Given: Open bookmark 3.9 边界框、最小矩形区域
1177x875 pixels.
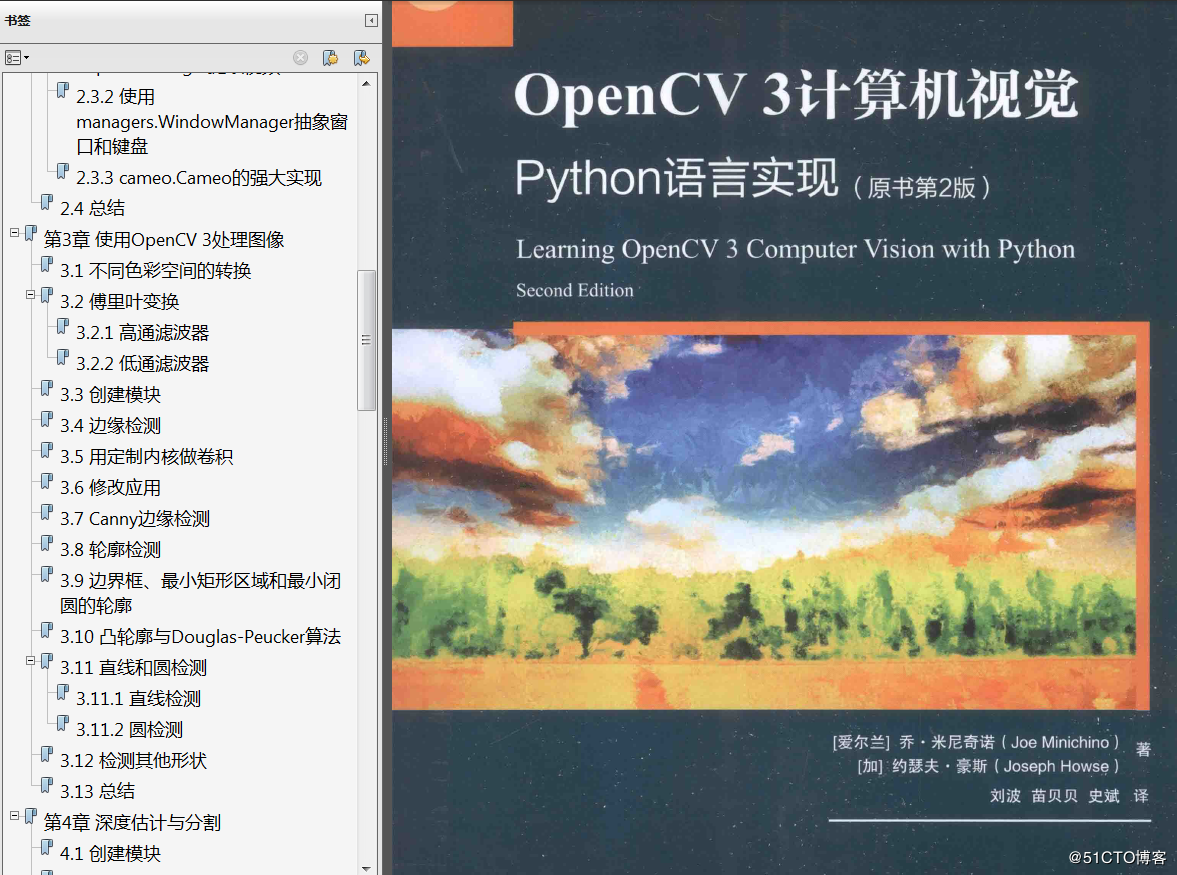Looking at the screenshot, I should pos(200,593).
